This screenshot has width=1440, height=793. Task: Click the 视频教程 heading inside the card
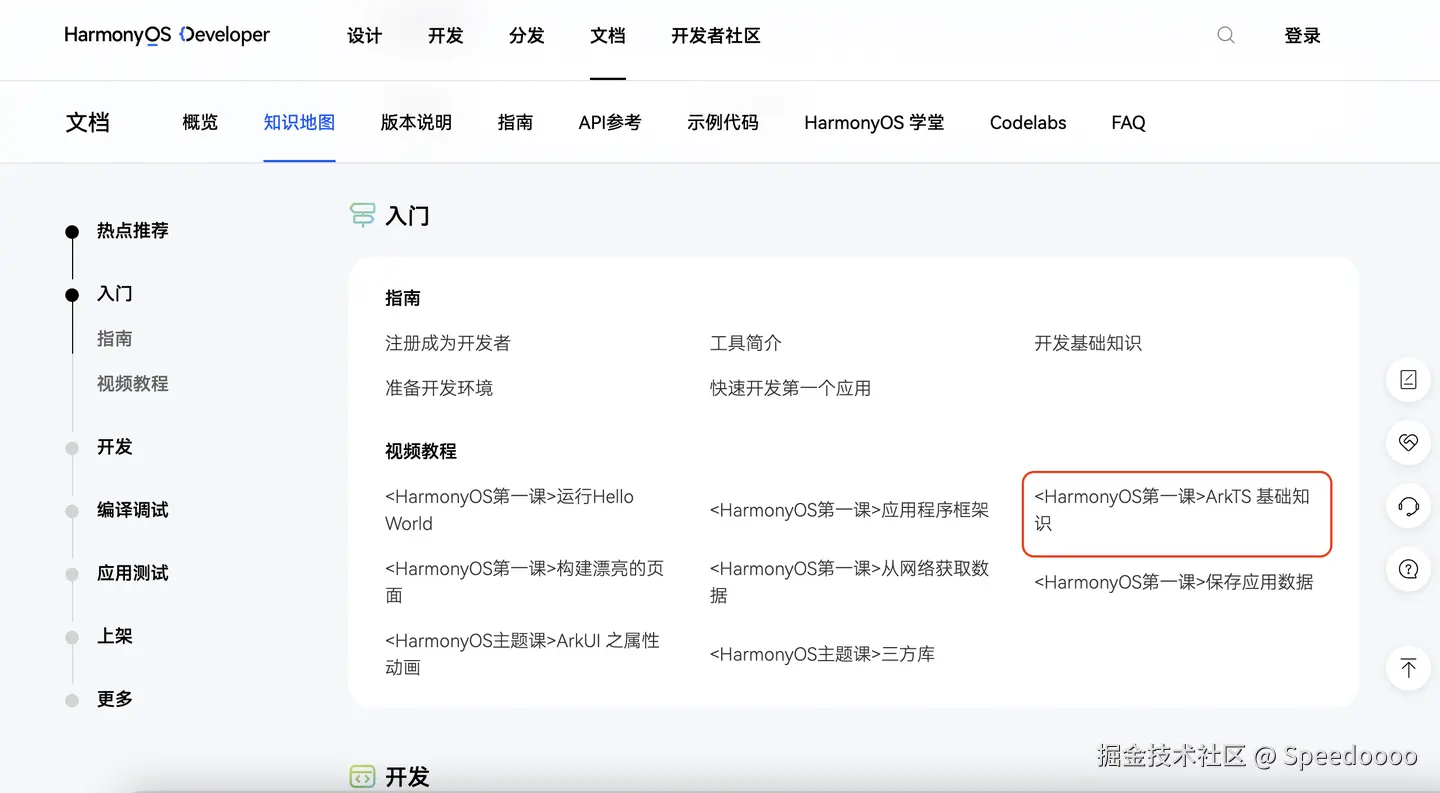[421, 451]
